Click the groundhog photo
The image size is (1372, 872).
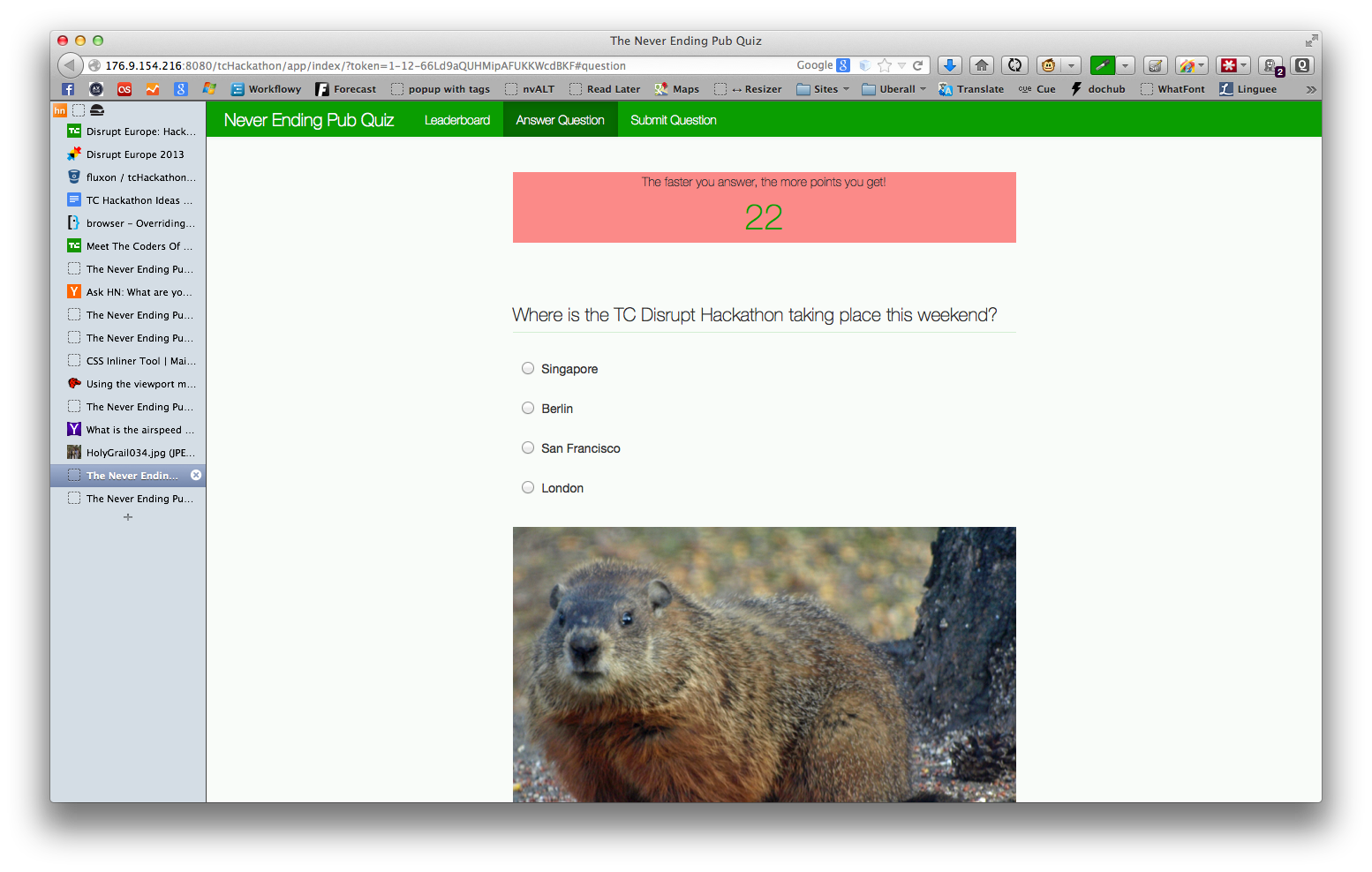764,662
